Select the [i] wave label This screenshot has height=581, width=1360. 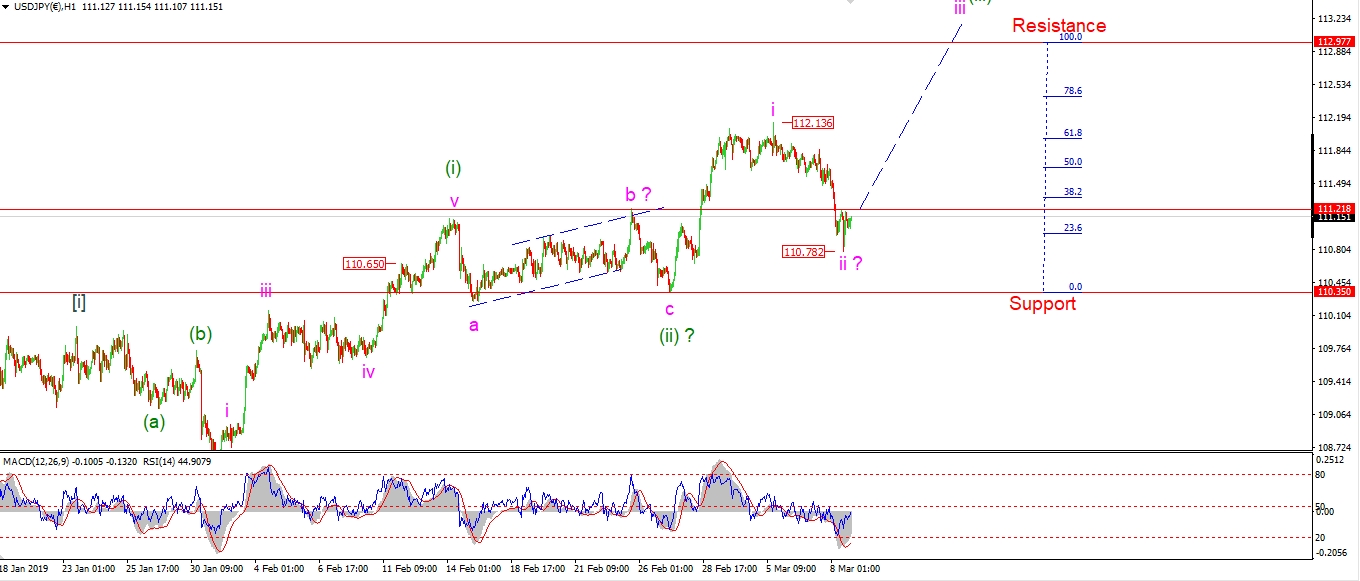pyautogui.click(x=79, y=302)
